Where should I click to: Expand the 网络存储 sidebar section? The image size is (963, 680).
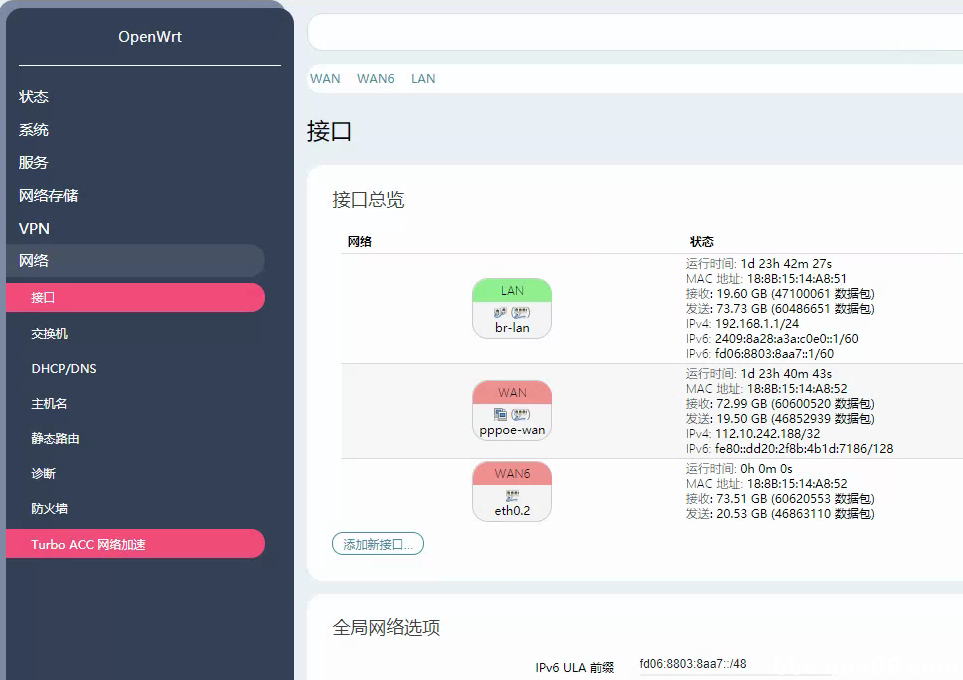49,196
